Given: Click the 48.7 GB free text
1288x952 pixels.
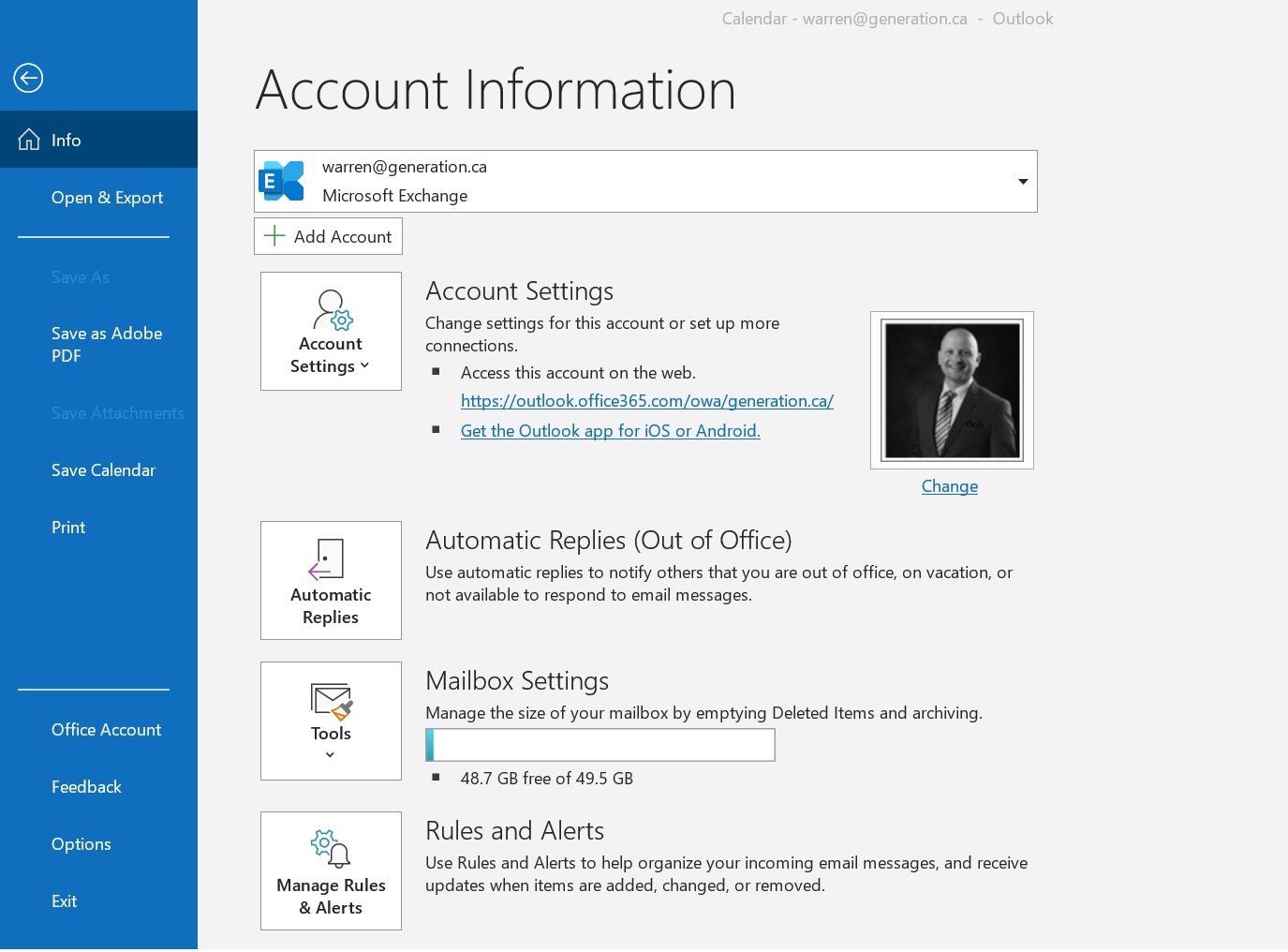Looking at the screenshot, I should coord(547,779).
